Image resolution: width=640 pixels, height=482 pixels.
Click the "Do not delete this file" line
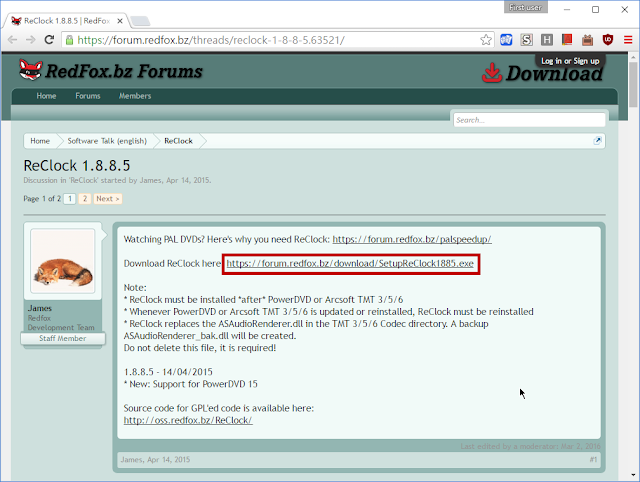point(200,348)
